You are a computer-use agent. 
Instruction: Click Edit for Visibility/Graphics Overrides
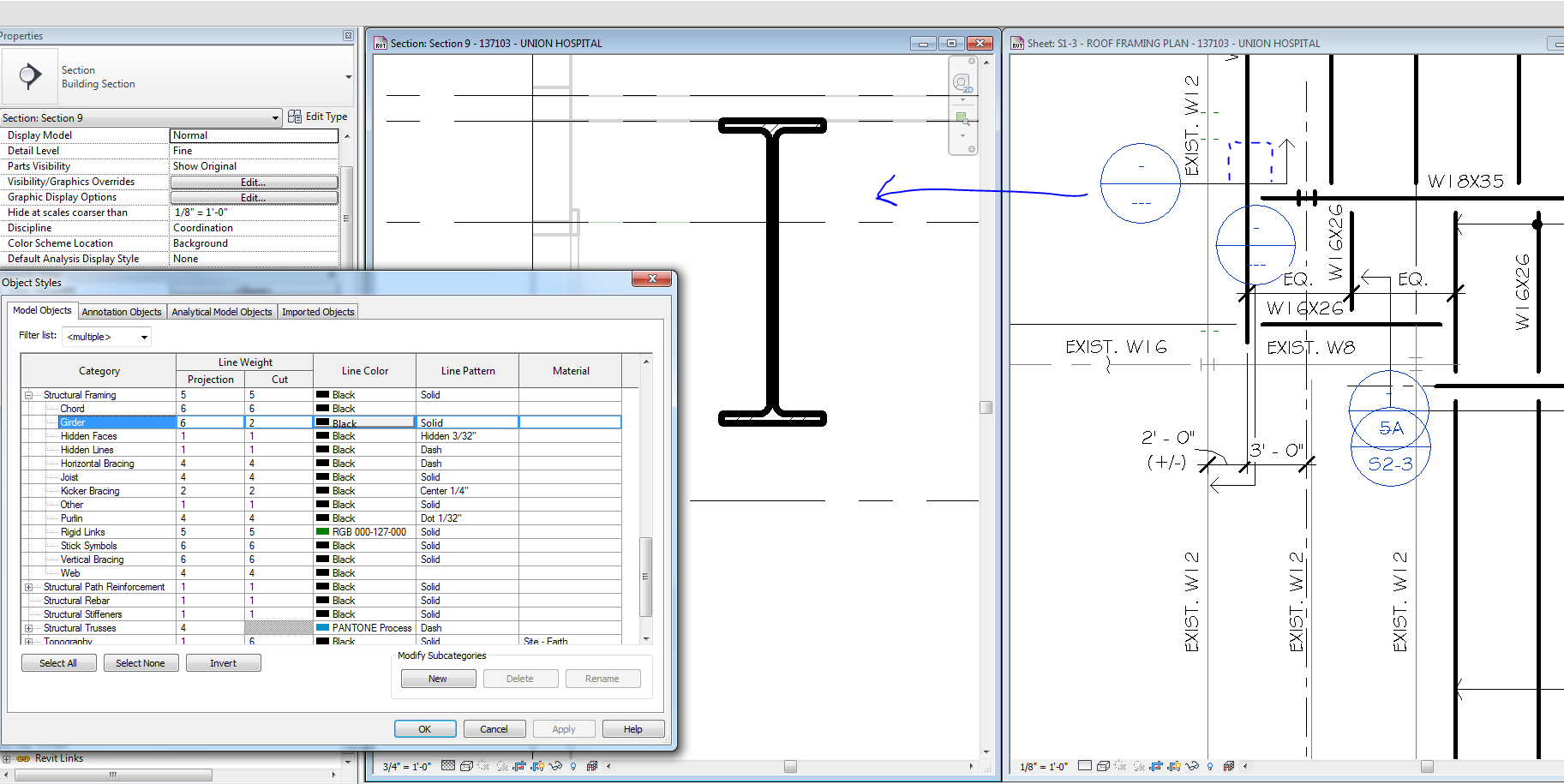[254, 182]
